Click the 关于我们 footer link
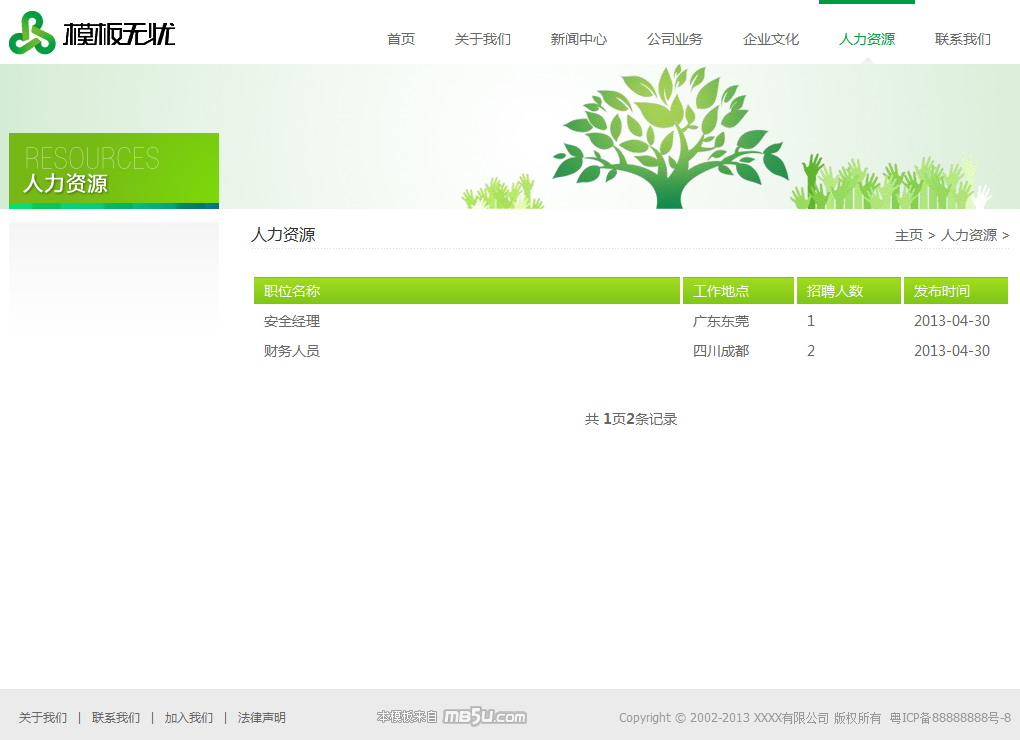 point(43,717)
